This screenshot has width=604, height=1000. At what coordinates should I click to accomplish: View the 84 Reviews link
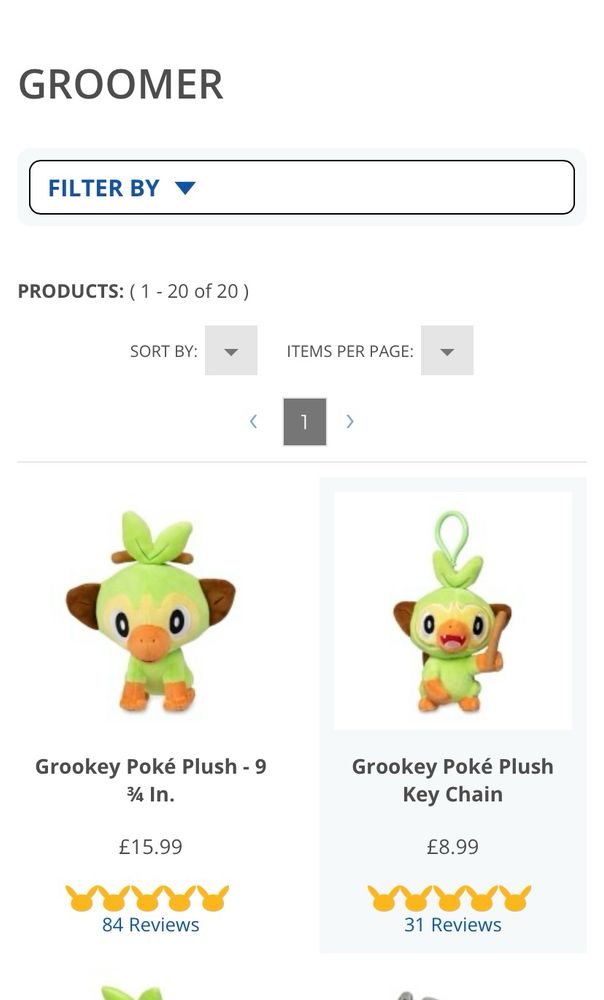pyautogui.click(x=151, y=925)
